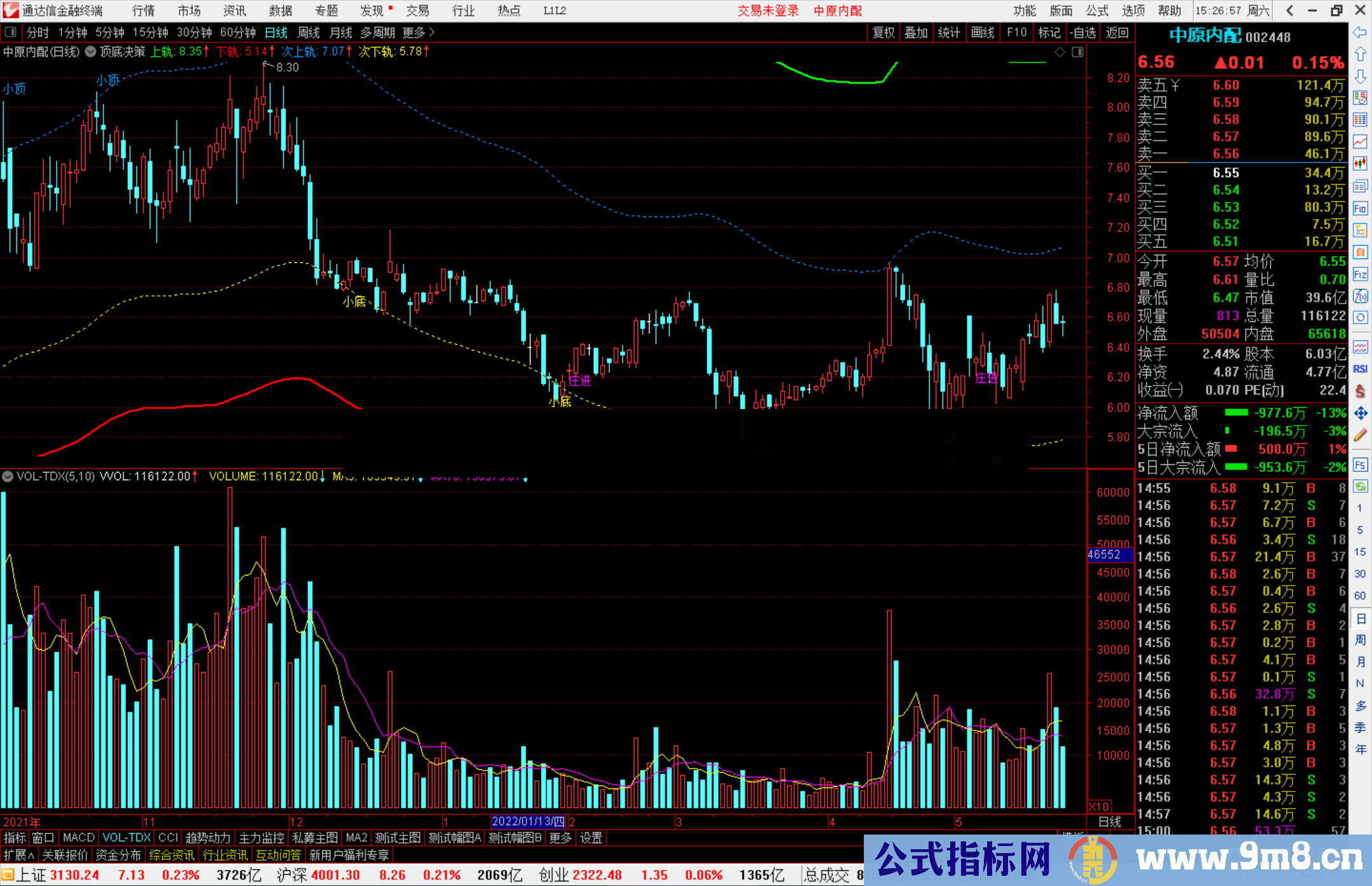Open the candlestick chart icon in sidebar
Image resolution: width=1372 pixels, height=886 pixels.
coord(1360,164)
